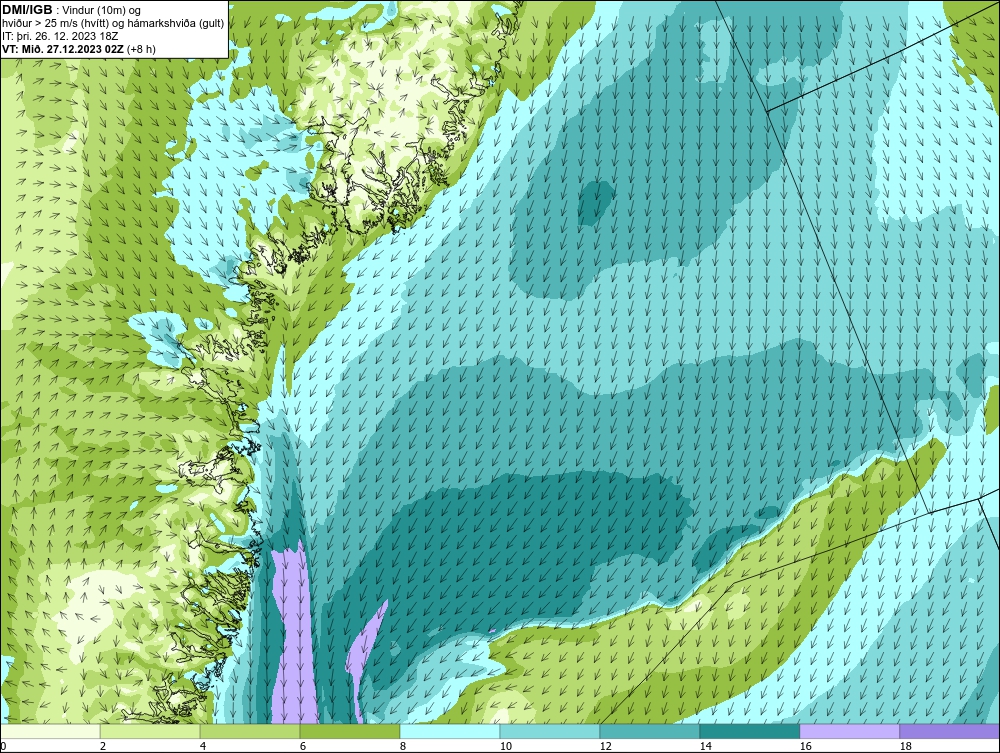1000x753 pixels.
Task: Click the legend scale label 12
Action: (x=605, y=746)
